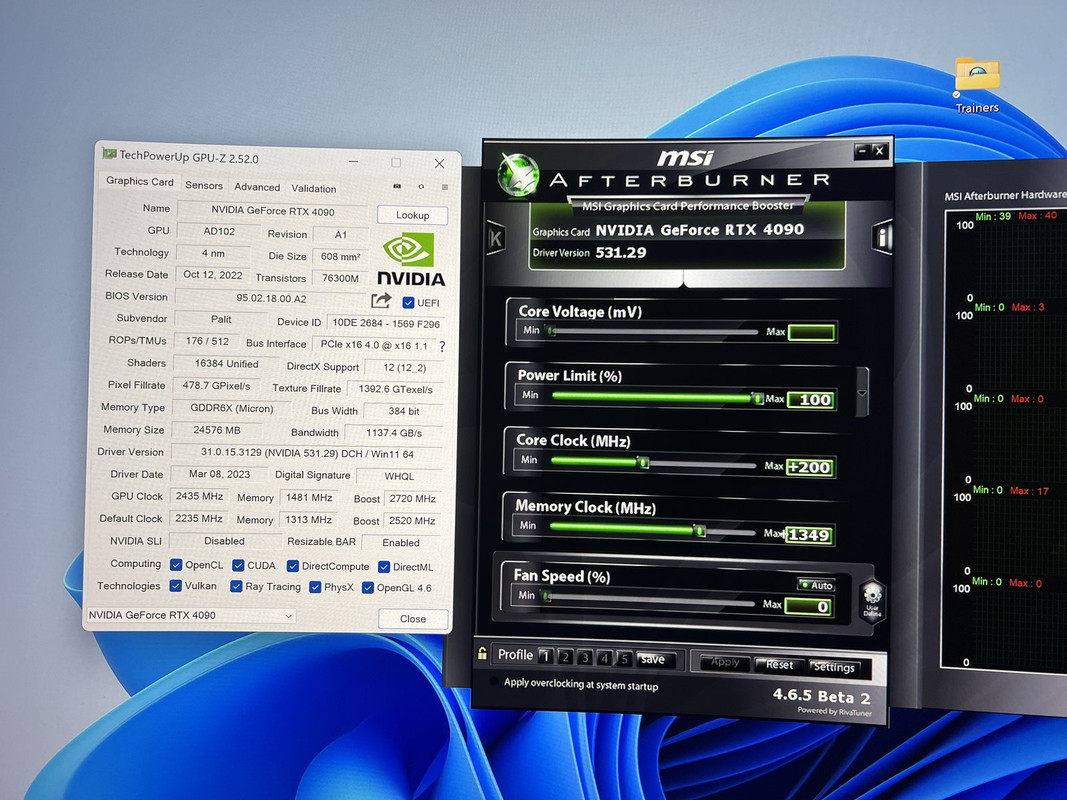Toggle the OpenGL 4.6 checkbox
The width and height of the screenshot is (1067, 800).
tap(367, 588)
